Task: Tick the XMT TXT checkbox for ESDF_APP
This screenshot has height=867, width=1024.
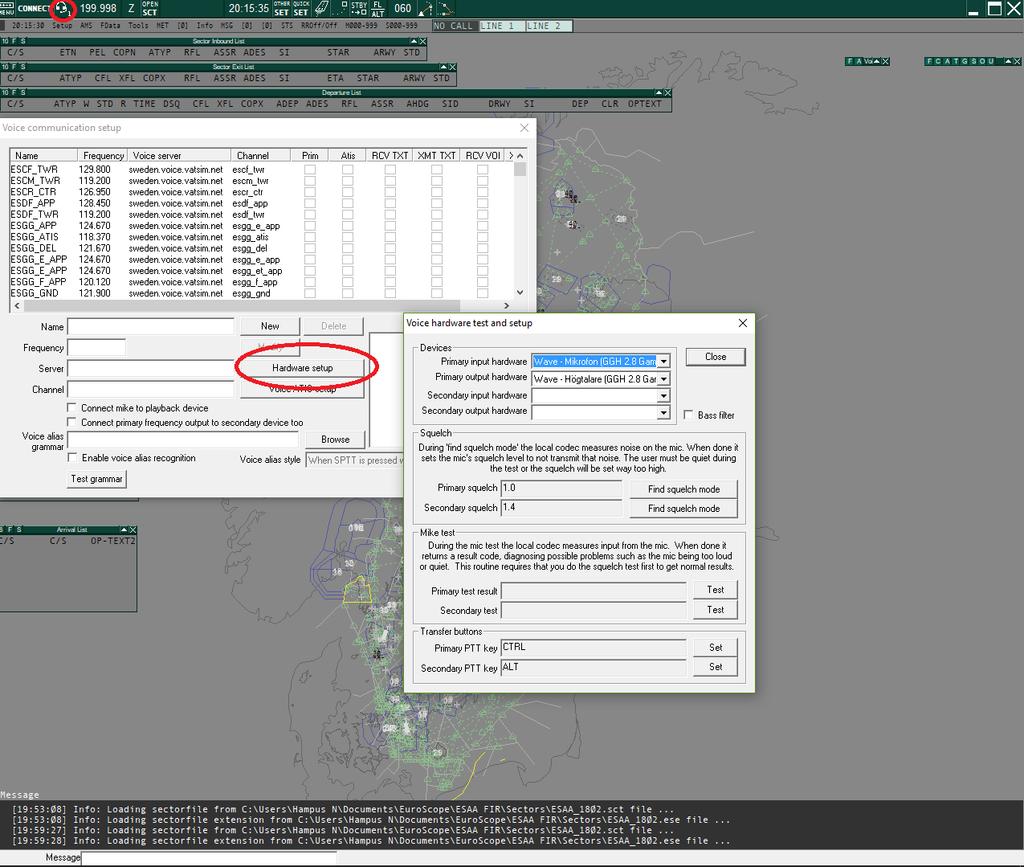Action: 436,203
